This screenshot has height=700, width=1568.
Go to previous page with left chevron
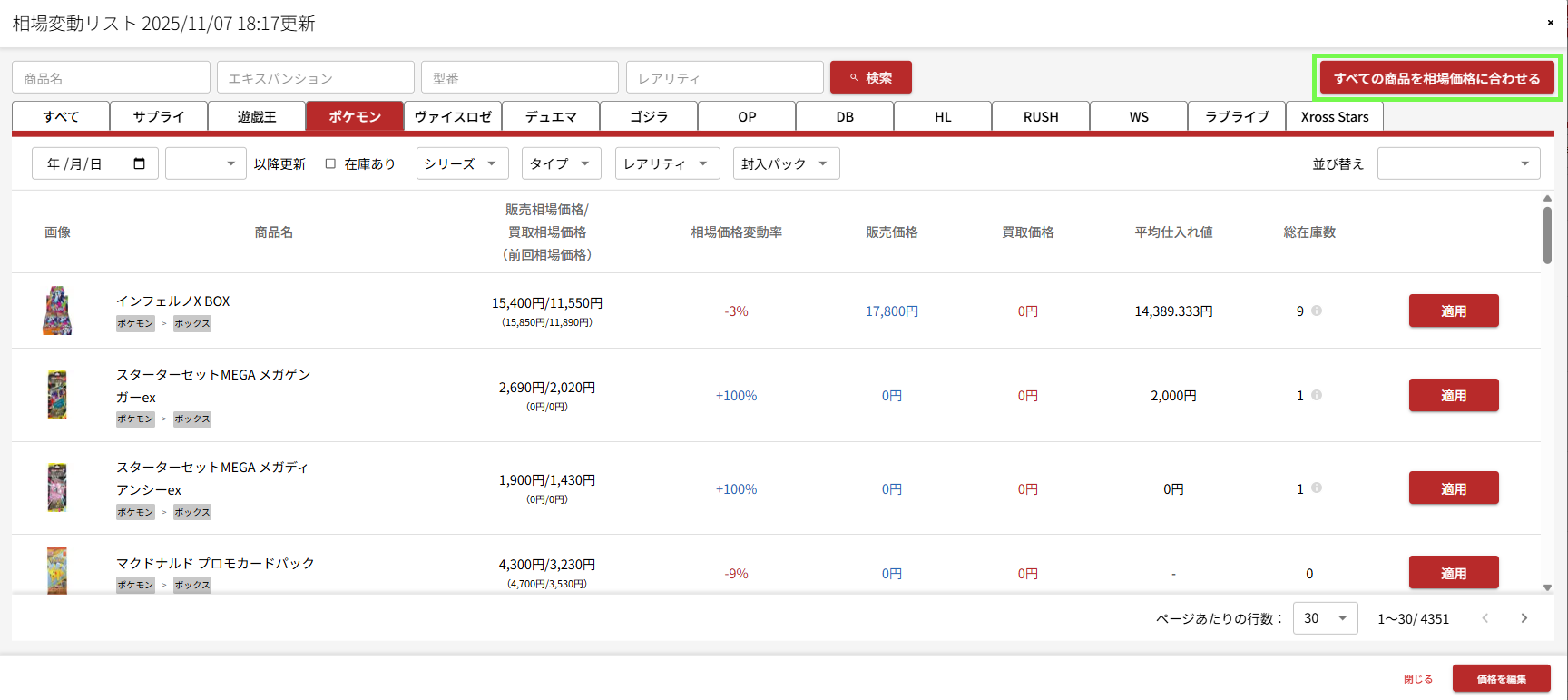click(x=1485, y=618)
